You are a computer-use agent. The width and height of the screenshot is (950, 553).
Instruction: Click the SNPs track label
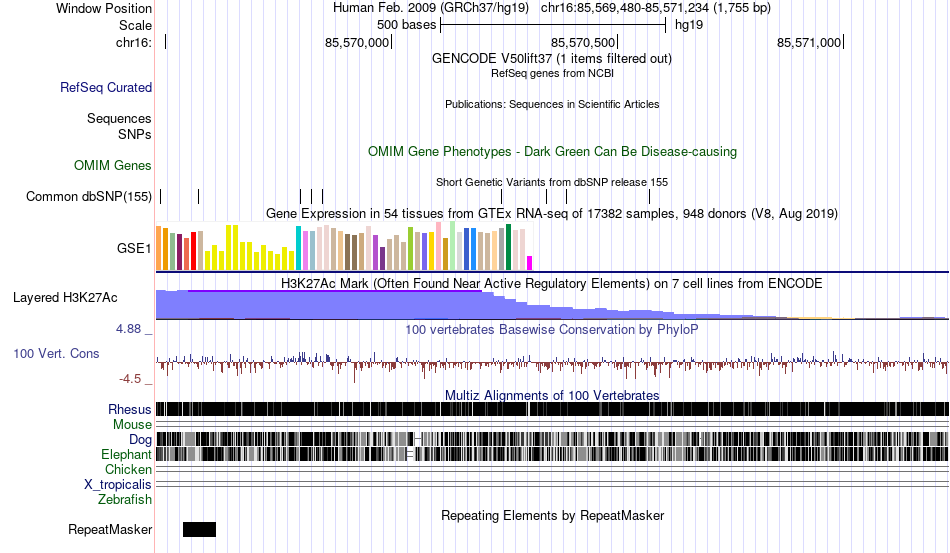click(x=135, y=134)
